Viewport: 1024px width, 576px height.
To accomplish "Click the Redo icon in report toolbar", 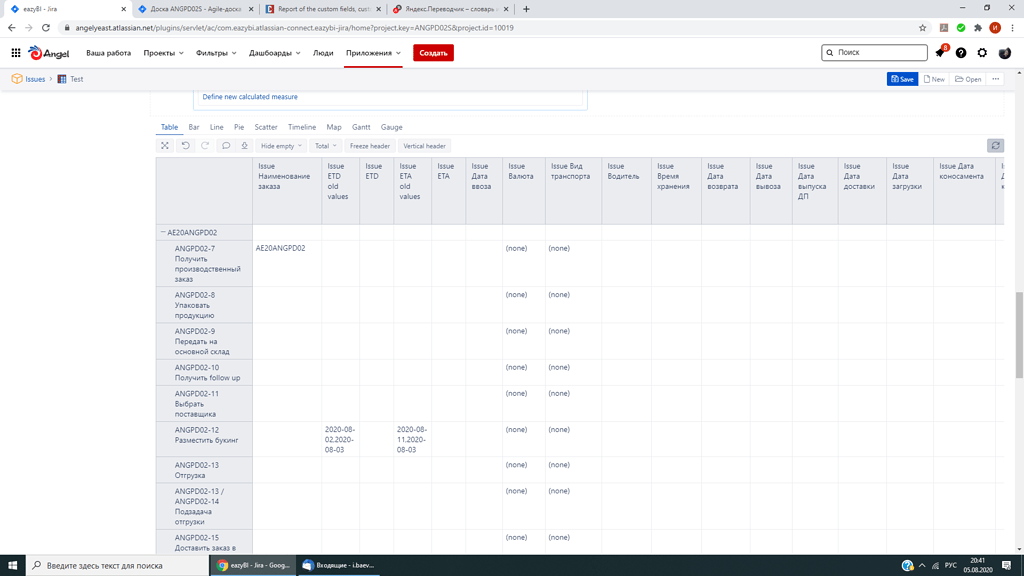I will 204,145.
